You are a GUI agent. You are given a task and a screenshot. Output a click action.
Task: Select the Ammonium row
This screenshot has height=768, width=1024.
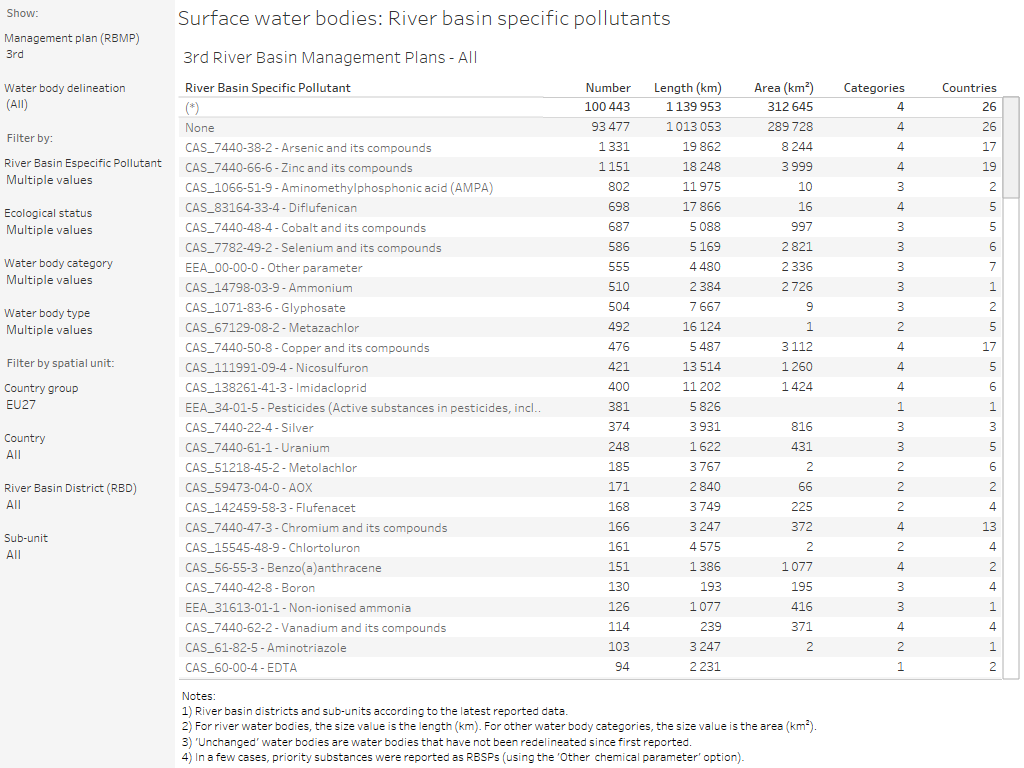590,287
